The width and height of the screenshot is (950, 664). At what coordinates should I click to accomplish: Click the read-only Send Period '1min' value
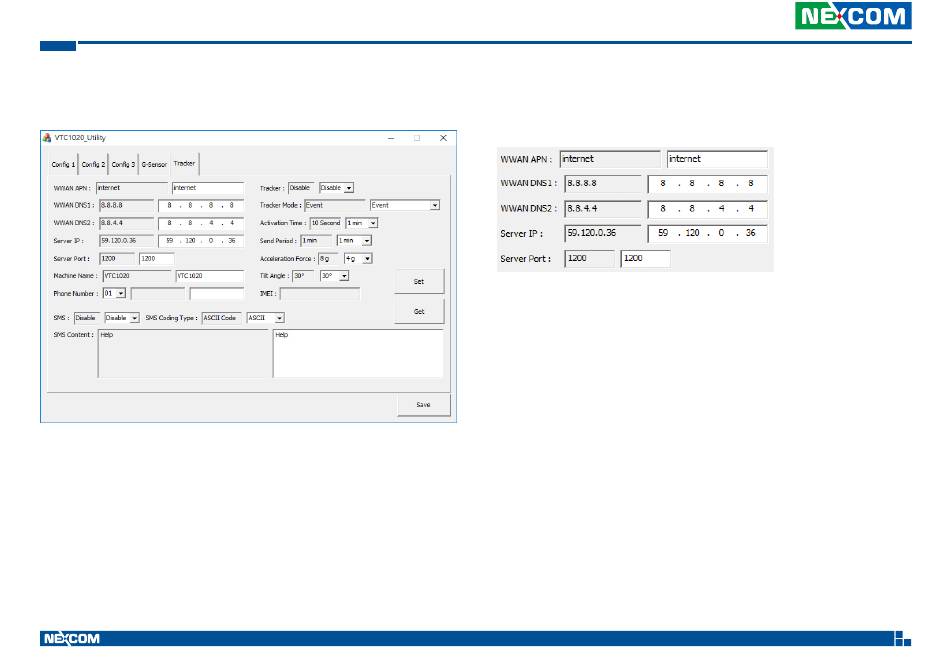316,241
